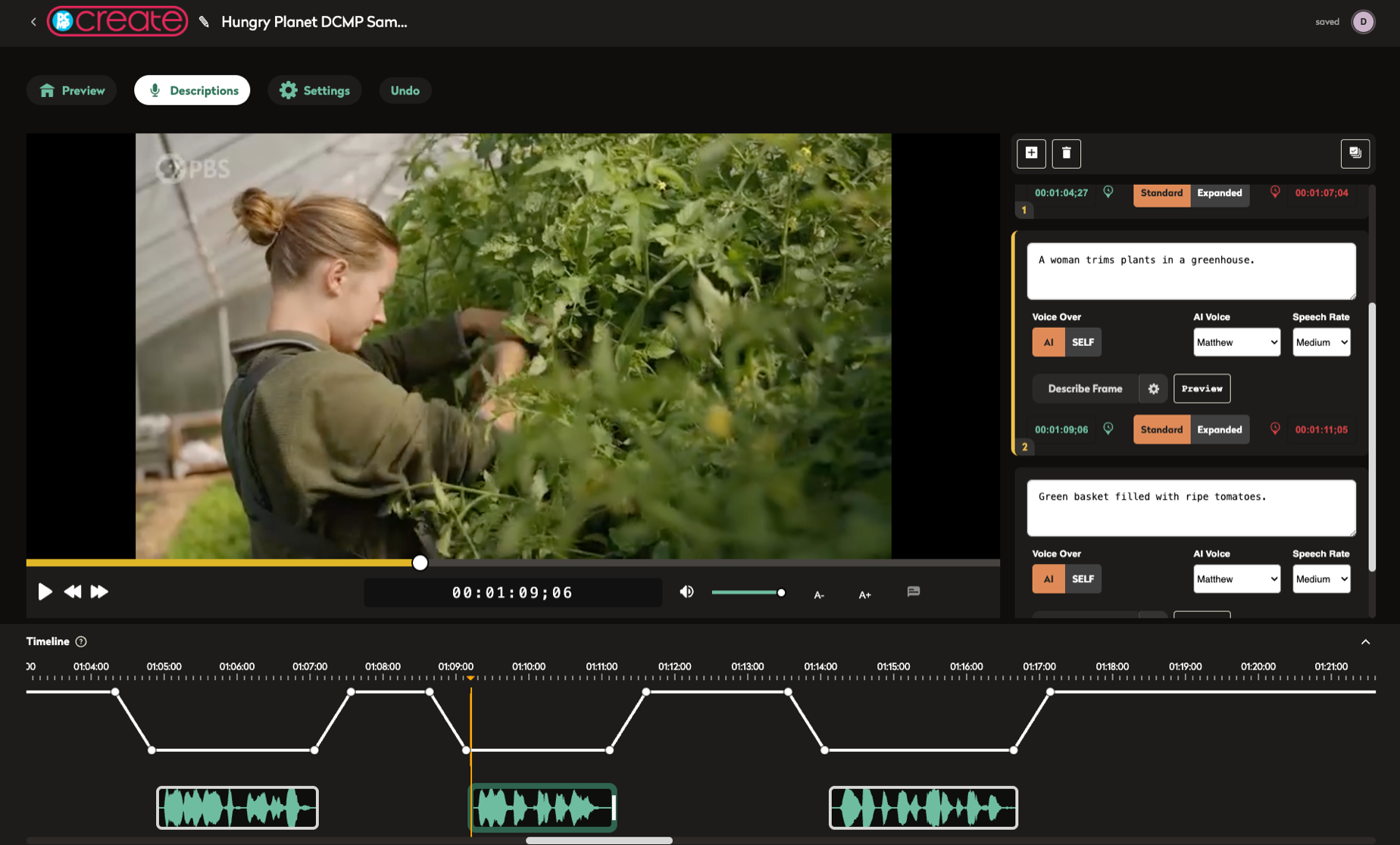Open AI Voice dropdown for greenhouse description
Image resolution: width=1400 pixels, height=845 pixels.
[1236, 342]
